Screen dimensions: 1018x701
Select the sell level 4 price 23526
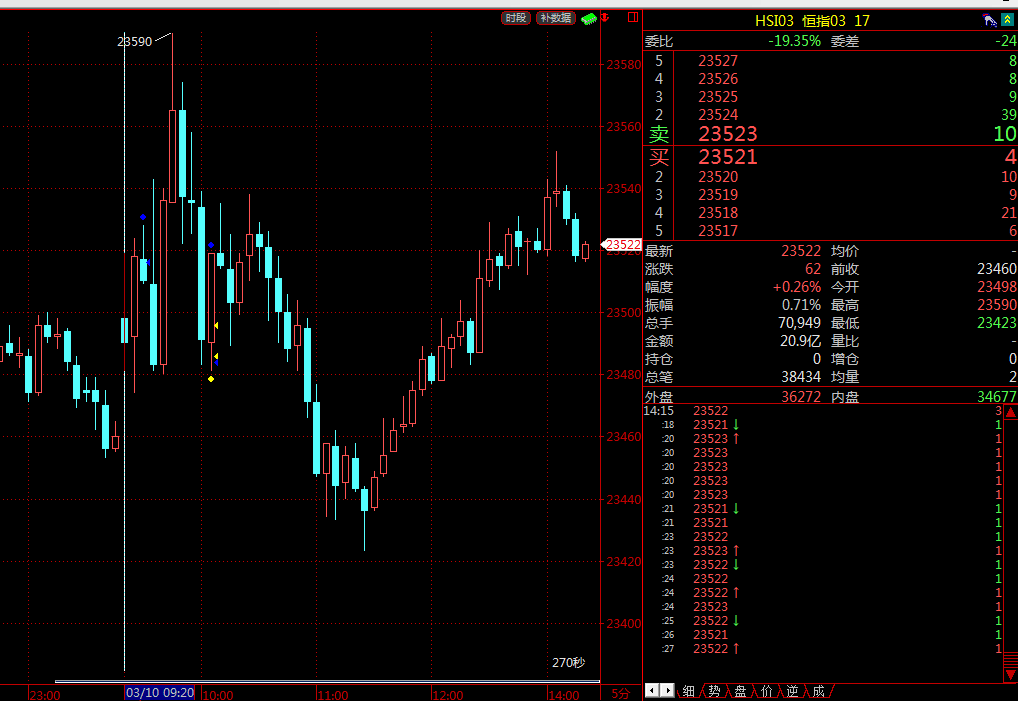coord(718,79)
